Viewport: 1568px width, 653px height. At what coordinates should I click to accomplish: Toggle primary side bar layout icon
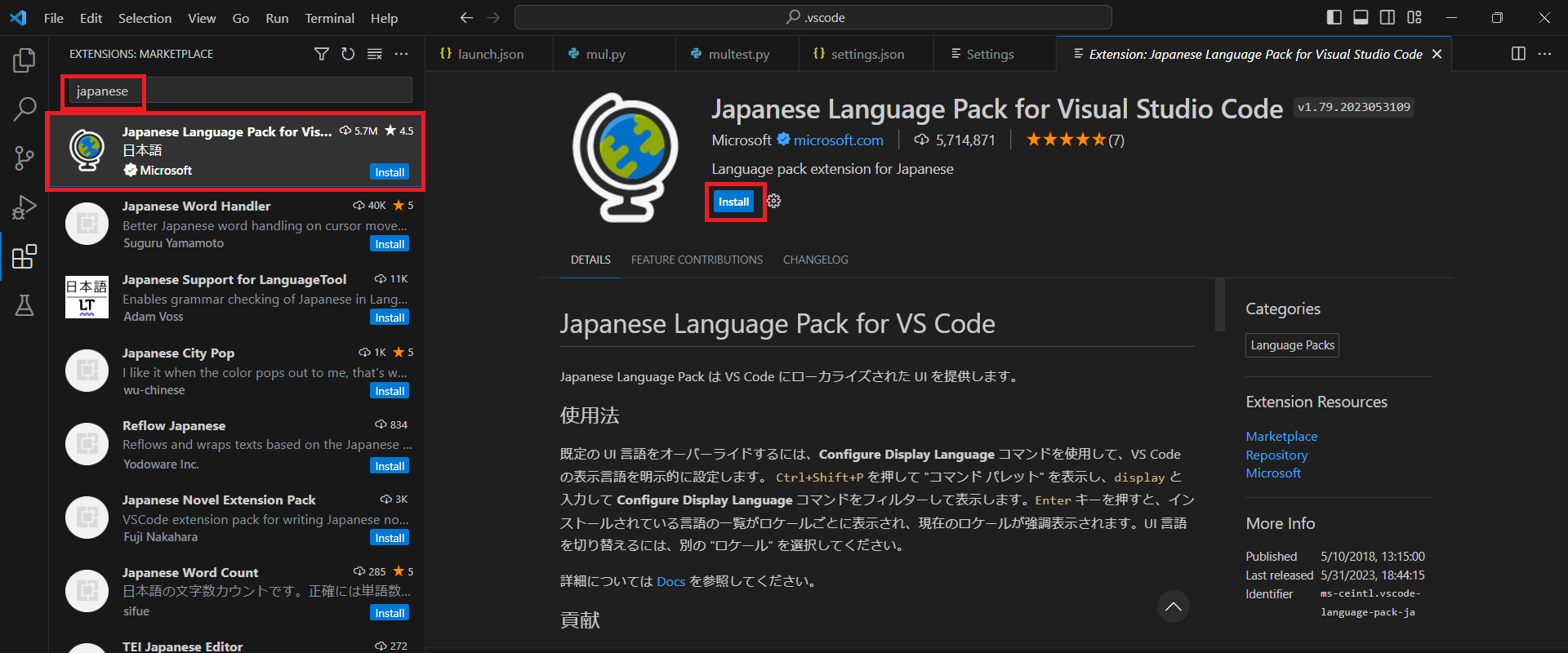1334,17
